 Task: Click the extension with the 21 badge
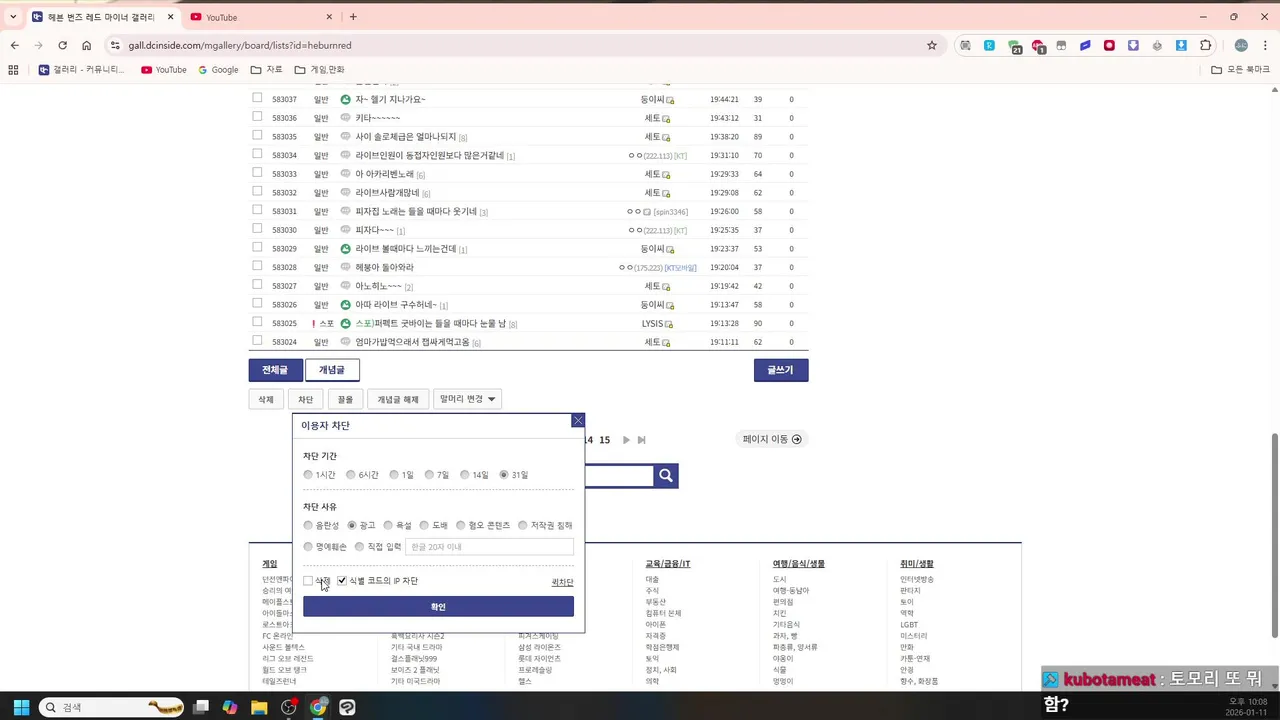click(1014, 45)
